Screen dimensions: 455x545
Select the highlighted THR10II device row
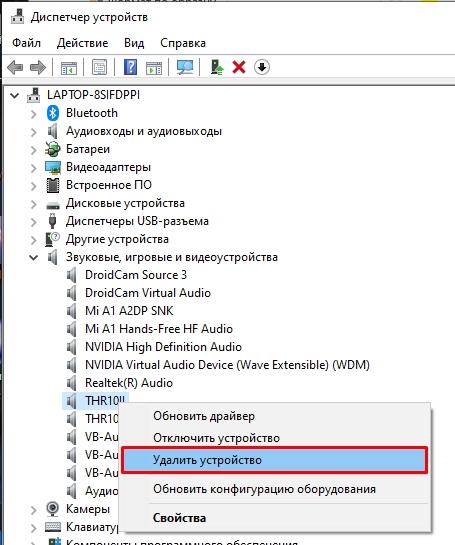pyautogui.click(x=96, y=401)
